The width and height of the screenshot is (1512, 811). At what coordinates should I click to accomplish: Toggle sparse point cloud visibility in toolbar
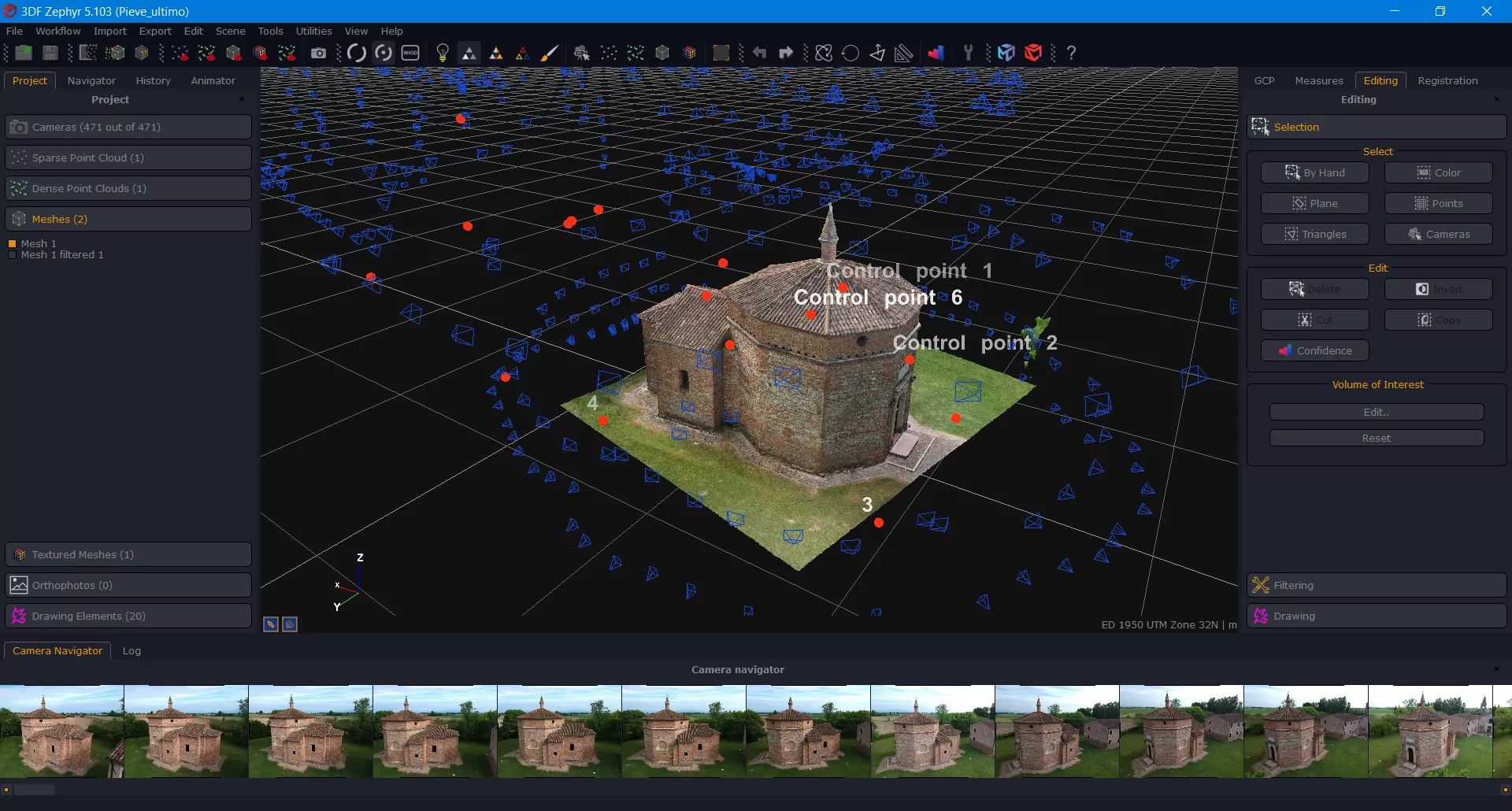[x=609, y=53]
